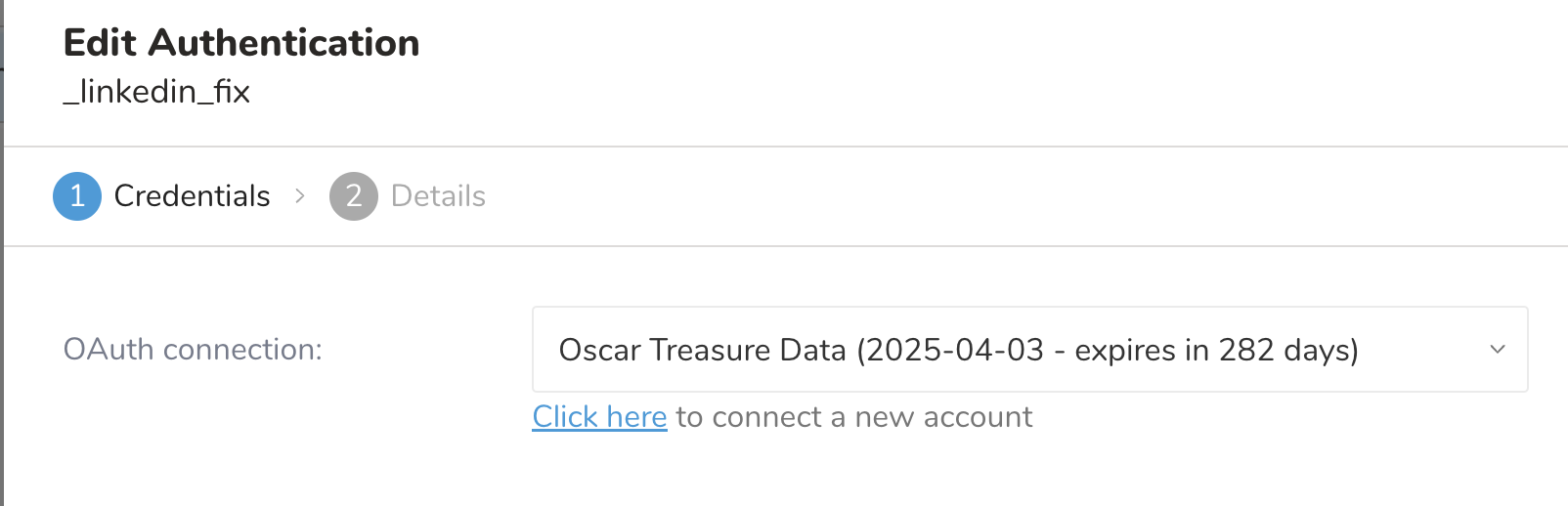Click the 'to connect a new account' text
1568x506 pixels.
(x=854, y=417)
